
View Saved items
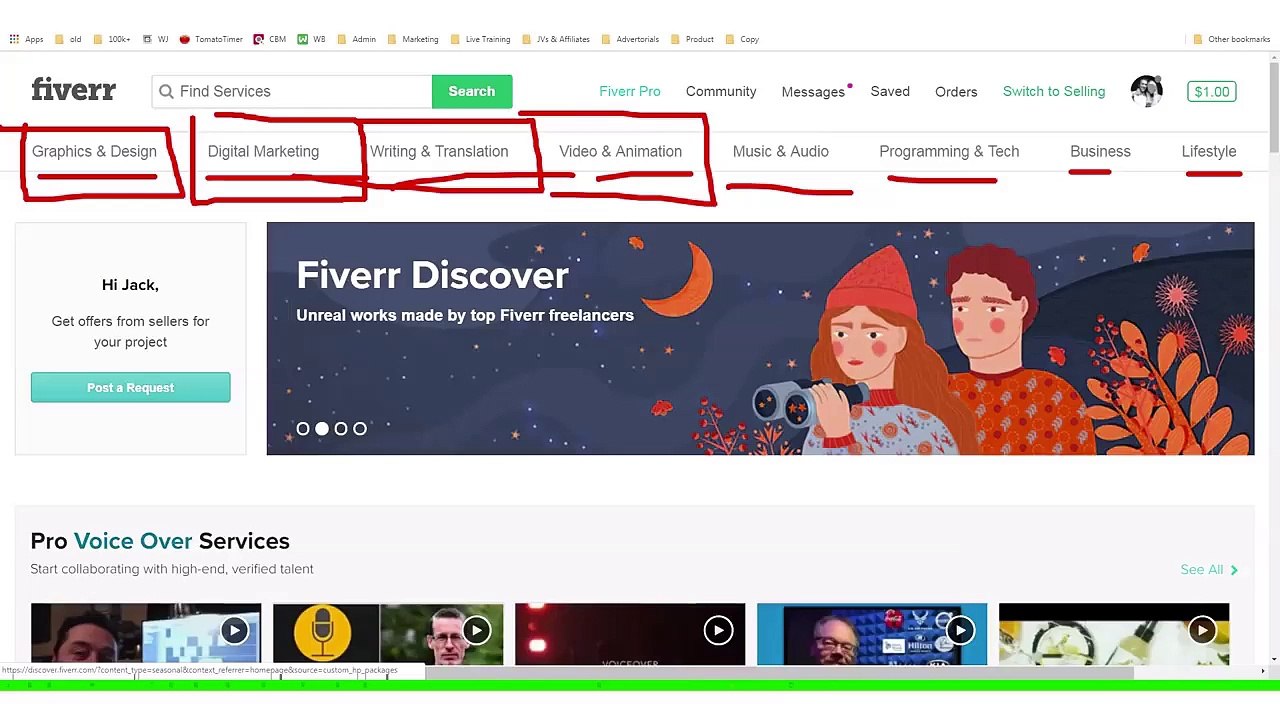pos(890,91)
